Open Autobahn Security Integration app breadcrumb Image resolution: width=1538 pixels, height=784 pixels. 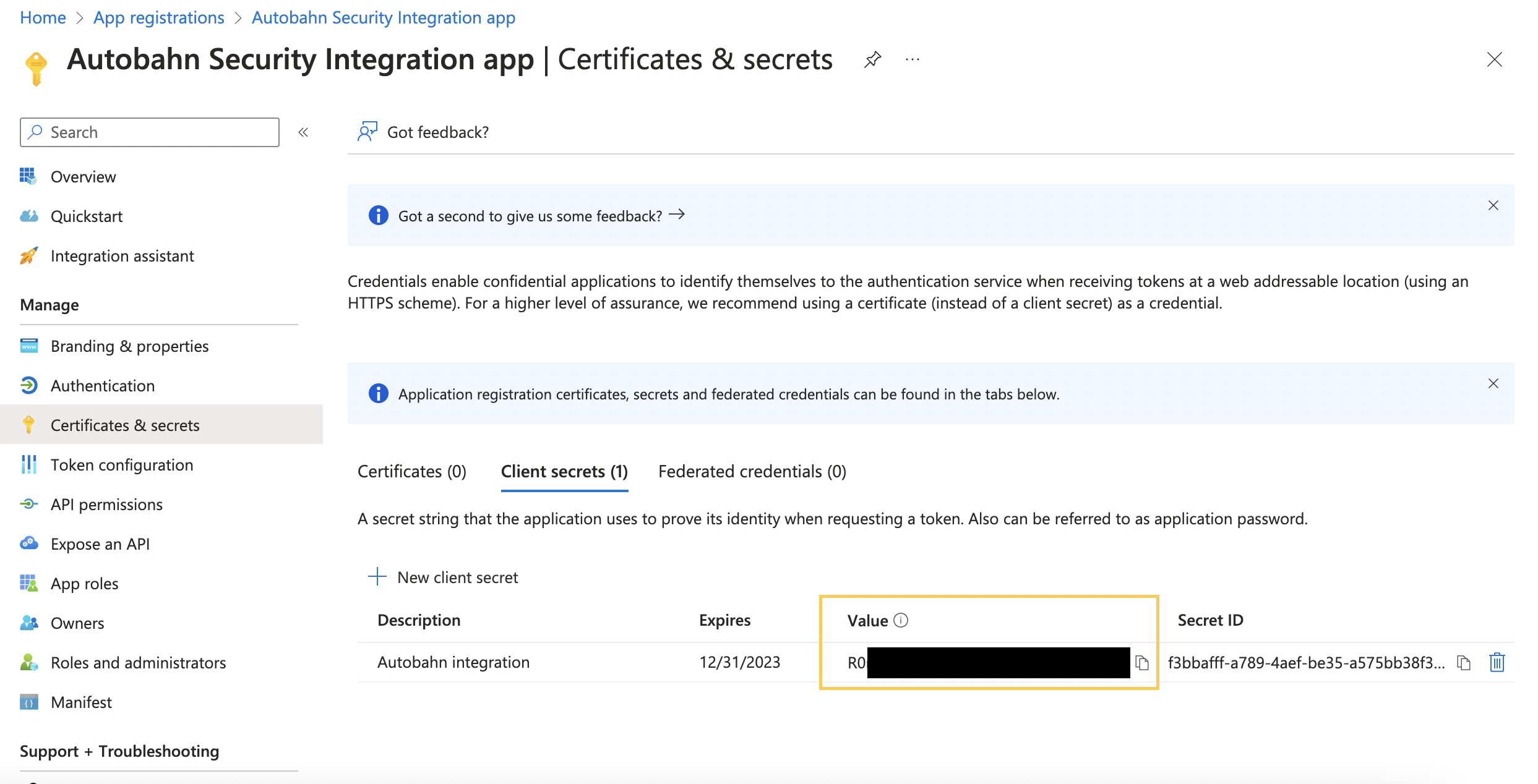tap(384, 17)
